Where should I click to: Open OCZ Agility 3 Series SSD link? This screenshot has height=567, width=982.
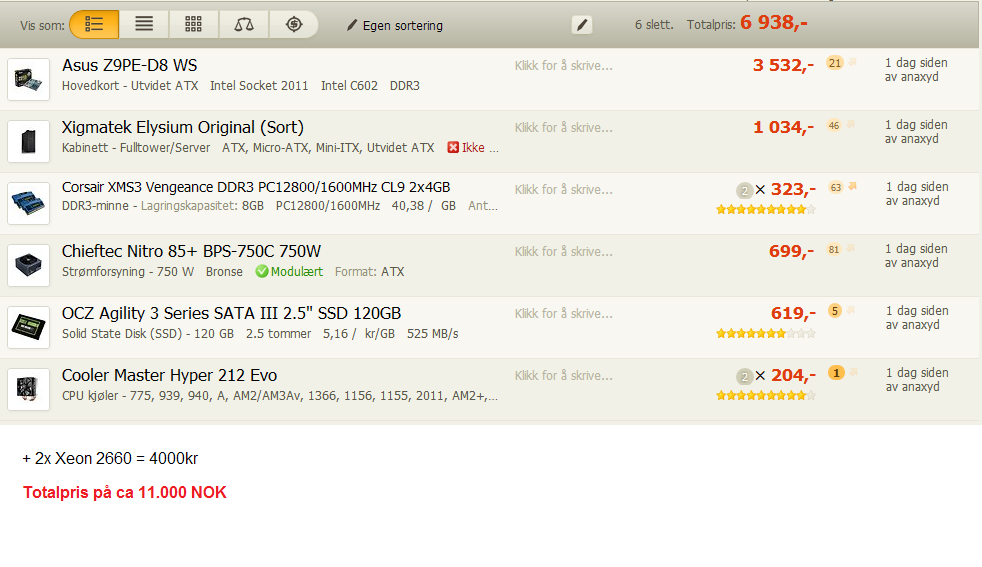pos(232,313)
